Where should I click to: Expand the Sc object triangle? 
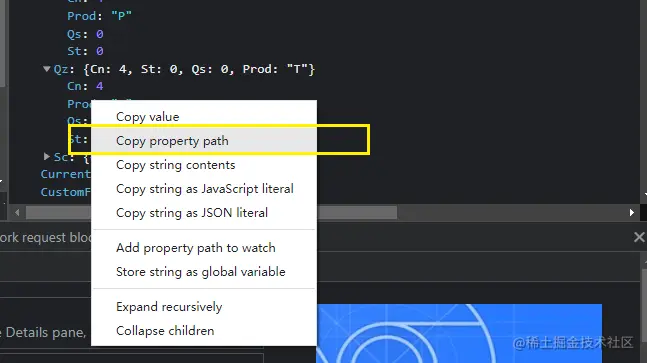click(47, 156)
